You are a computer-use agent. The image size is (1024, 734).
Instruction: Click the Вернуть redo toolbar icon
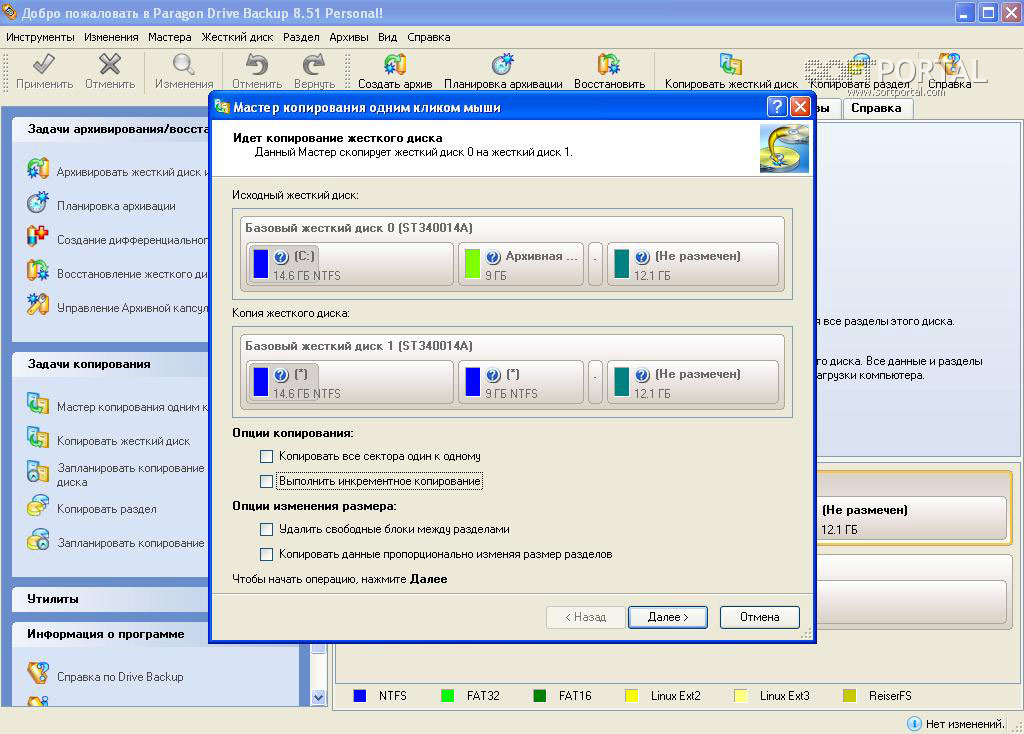coord(314,64)
